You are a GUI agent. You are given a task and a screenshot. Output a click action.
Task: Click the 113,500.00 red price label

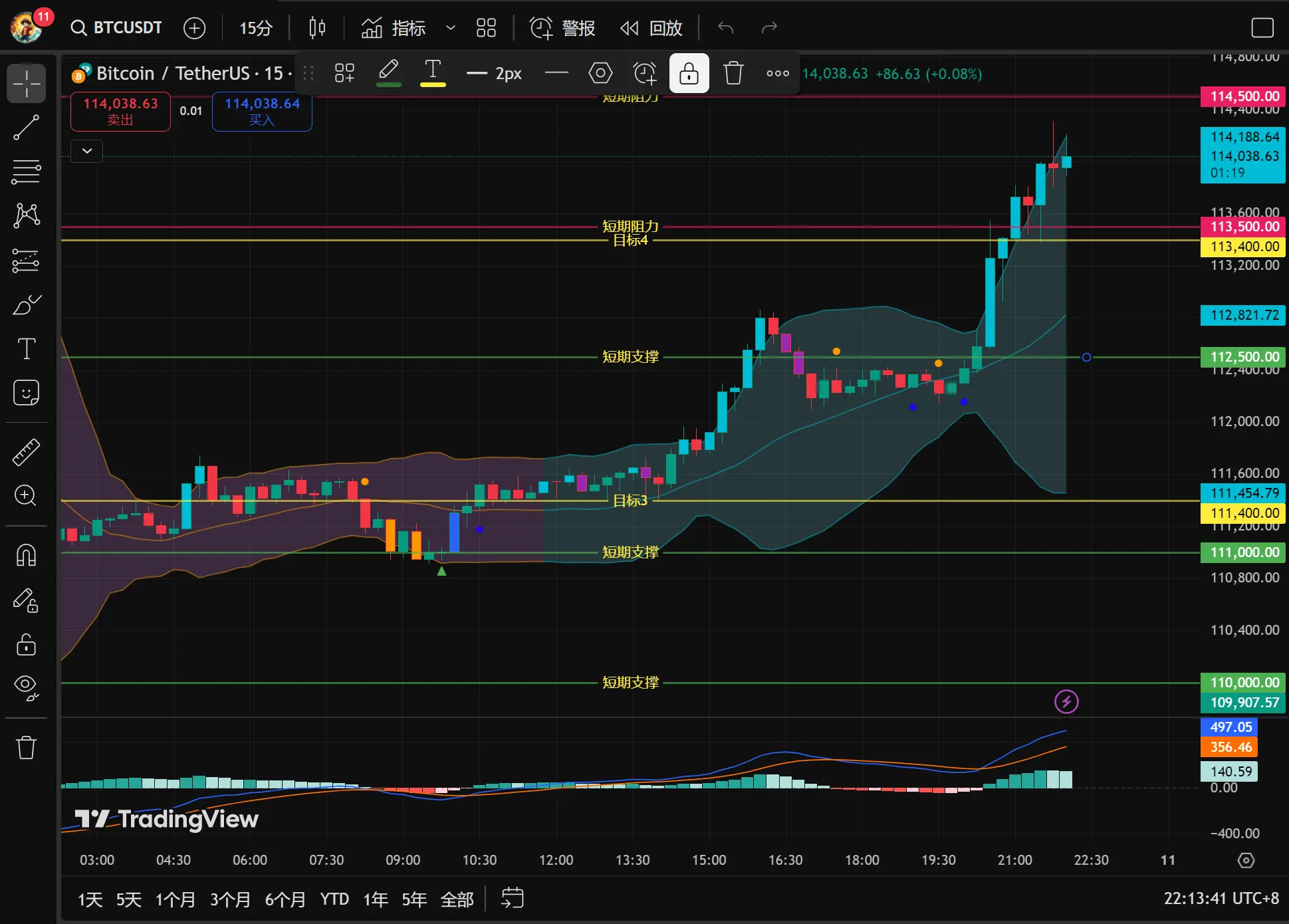pos(1243,227)
